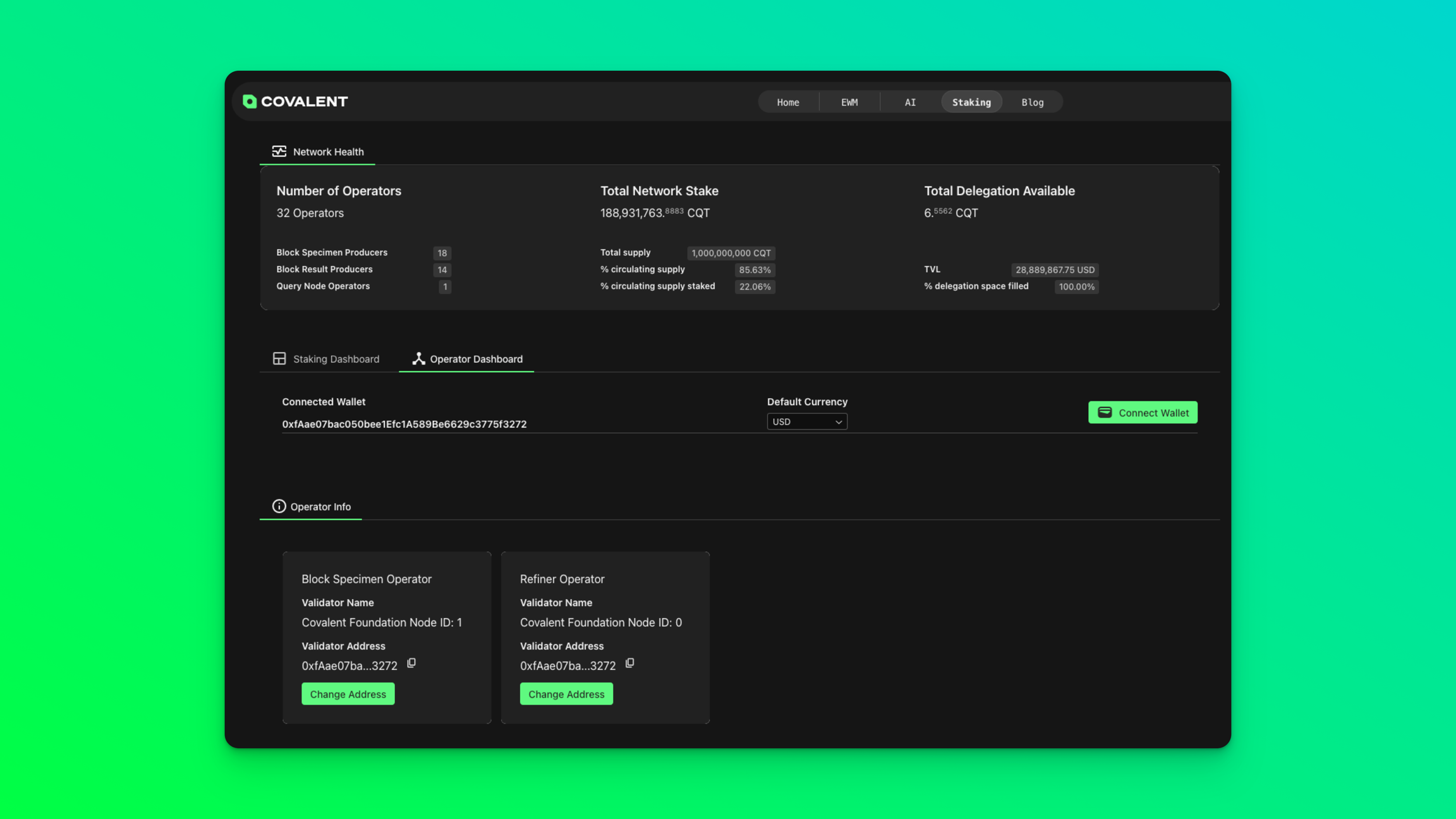Click wallet icon in Connect Wallet button
Screen dimensions: 1456x819
pos(1104,413)
